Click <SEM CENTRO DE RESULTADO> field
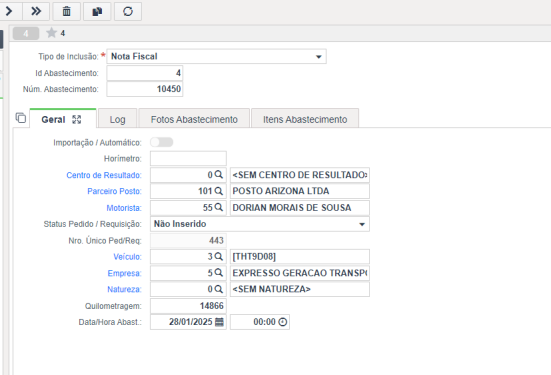Image resolution: width=551 pixels, height=375 pixels. [x=300, y=175]
